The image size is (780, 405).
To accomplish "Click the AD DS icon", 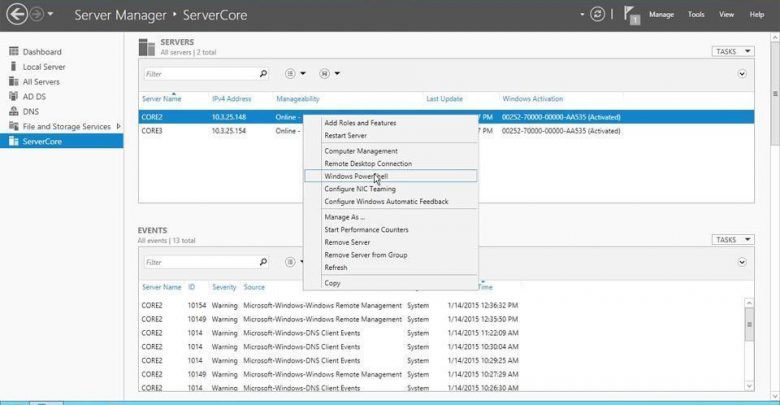I will [x=13, y=96].
